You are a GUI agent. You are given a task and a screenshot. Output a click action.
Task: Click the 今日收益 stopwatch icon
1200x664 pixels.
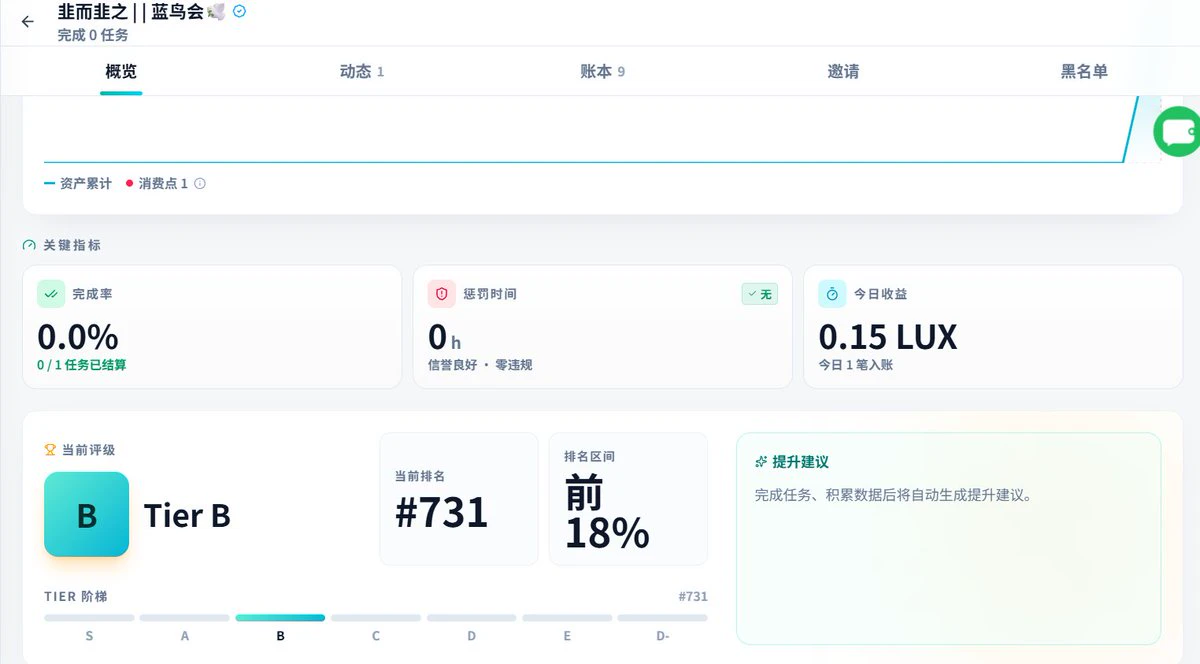pyautogui.click(x=832, y=294)
